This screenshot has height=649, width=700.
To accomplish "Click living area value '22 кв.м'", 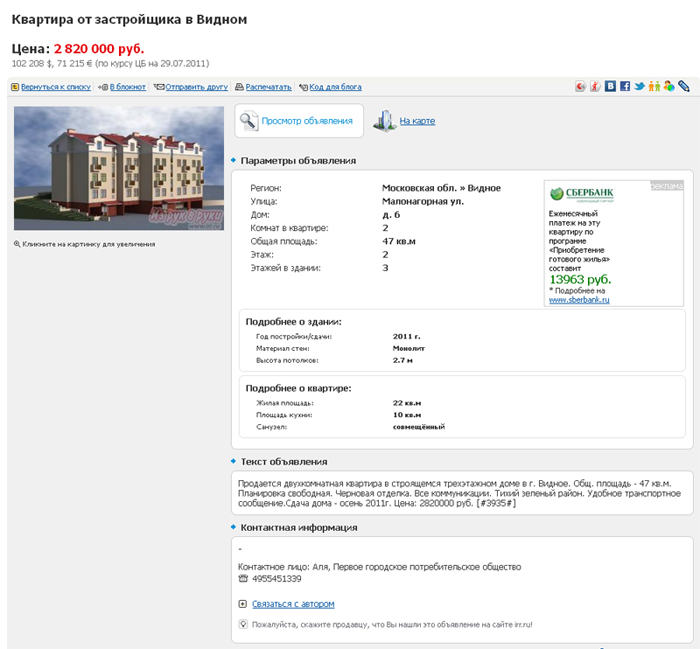I will (x=407, y=403).
